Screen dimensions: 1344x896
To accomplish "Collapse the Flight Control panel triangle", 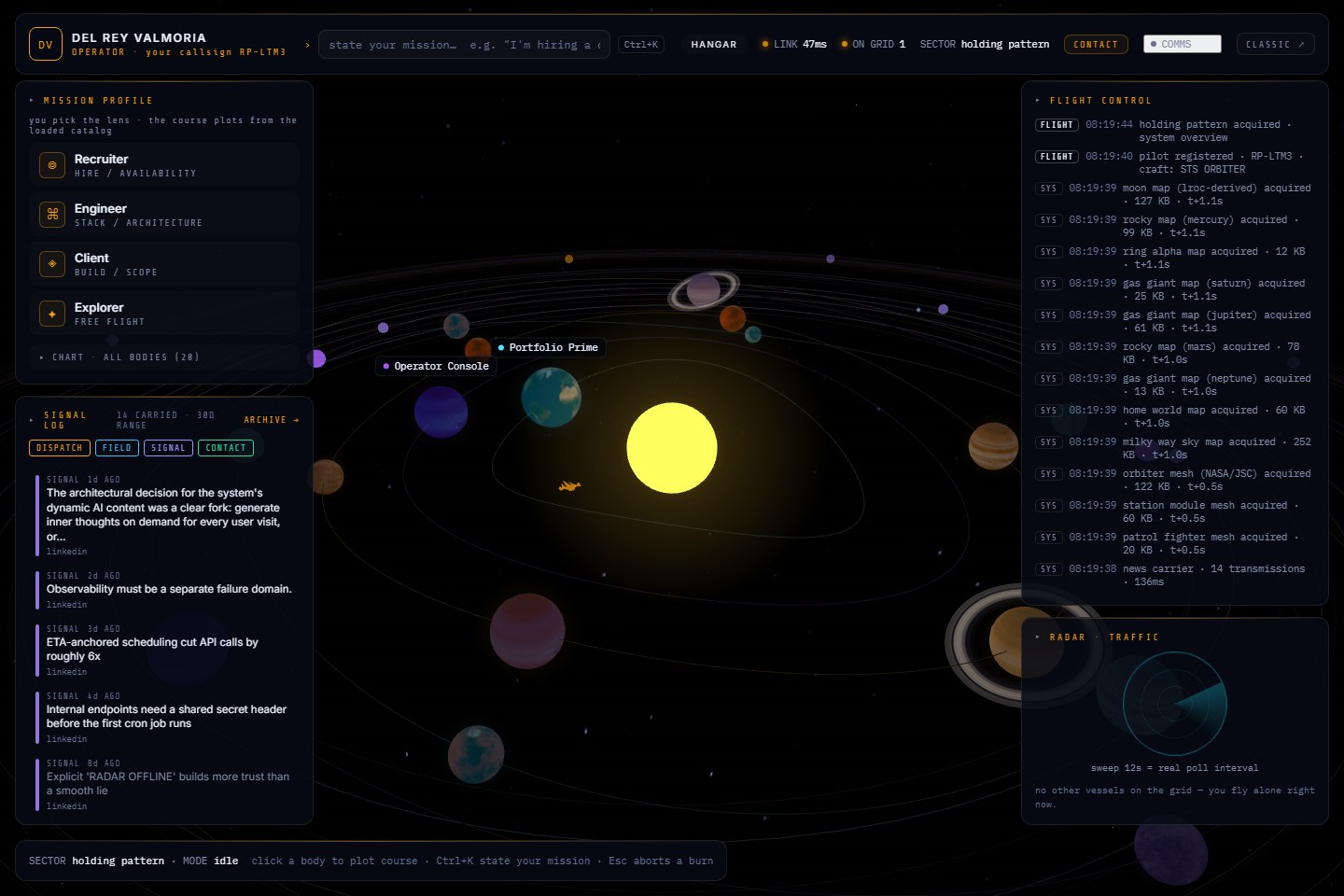I will [x=1038, y=101].
